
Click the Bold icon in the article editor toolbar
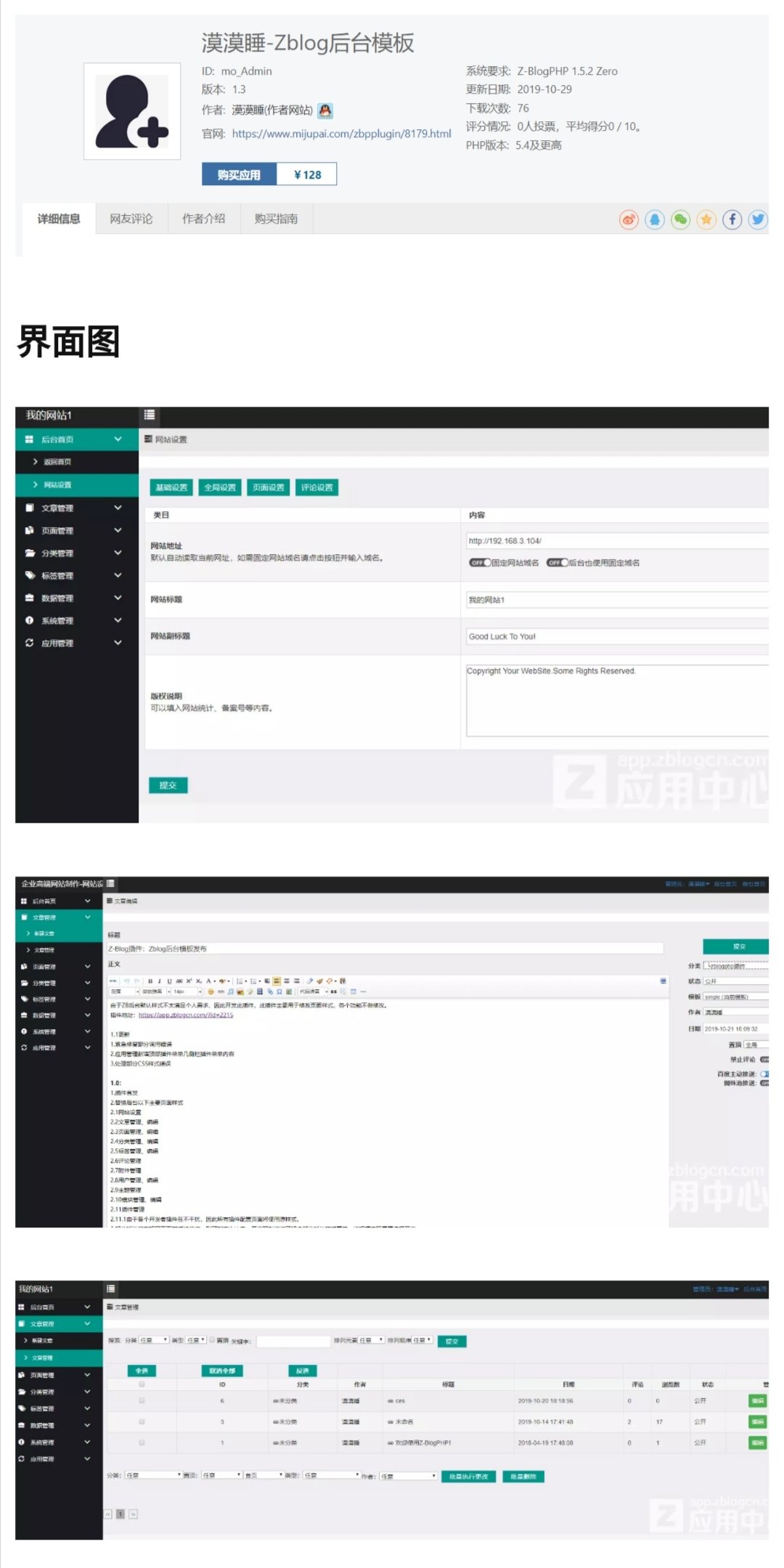(150, 980)
